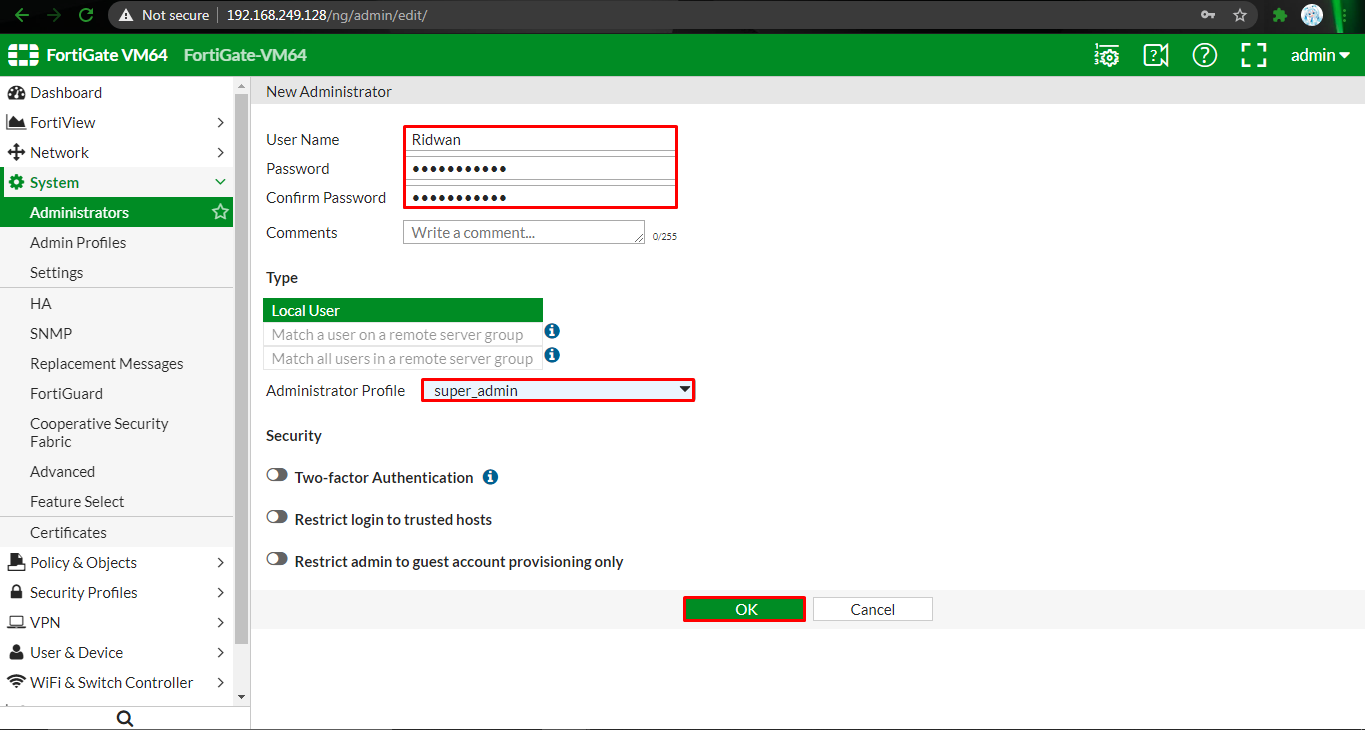The height and width of the screenshot is (730, 1365).
Task: Open the Dashboard from the sidebar
Action: (x=64, y=92)
